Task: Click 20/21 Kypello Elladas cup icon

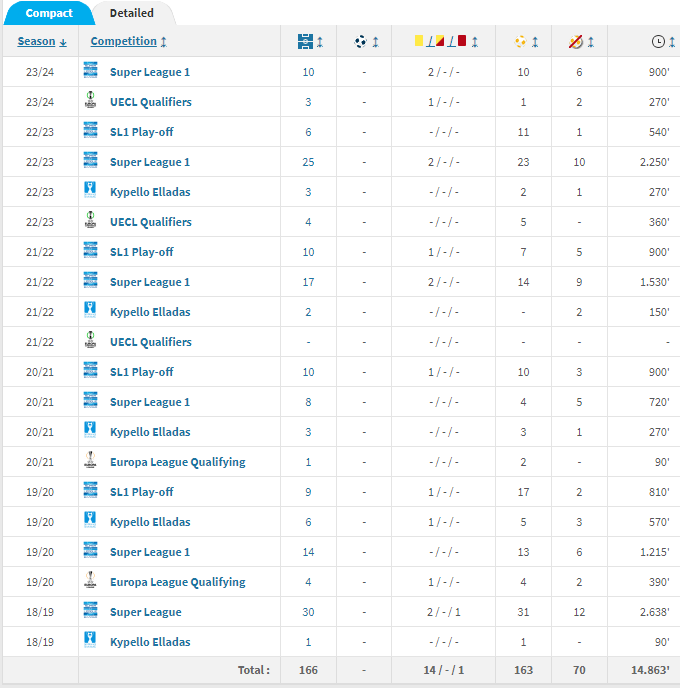Action: click(x=90, y=430)
